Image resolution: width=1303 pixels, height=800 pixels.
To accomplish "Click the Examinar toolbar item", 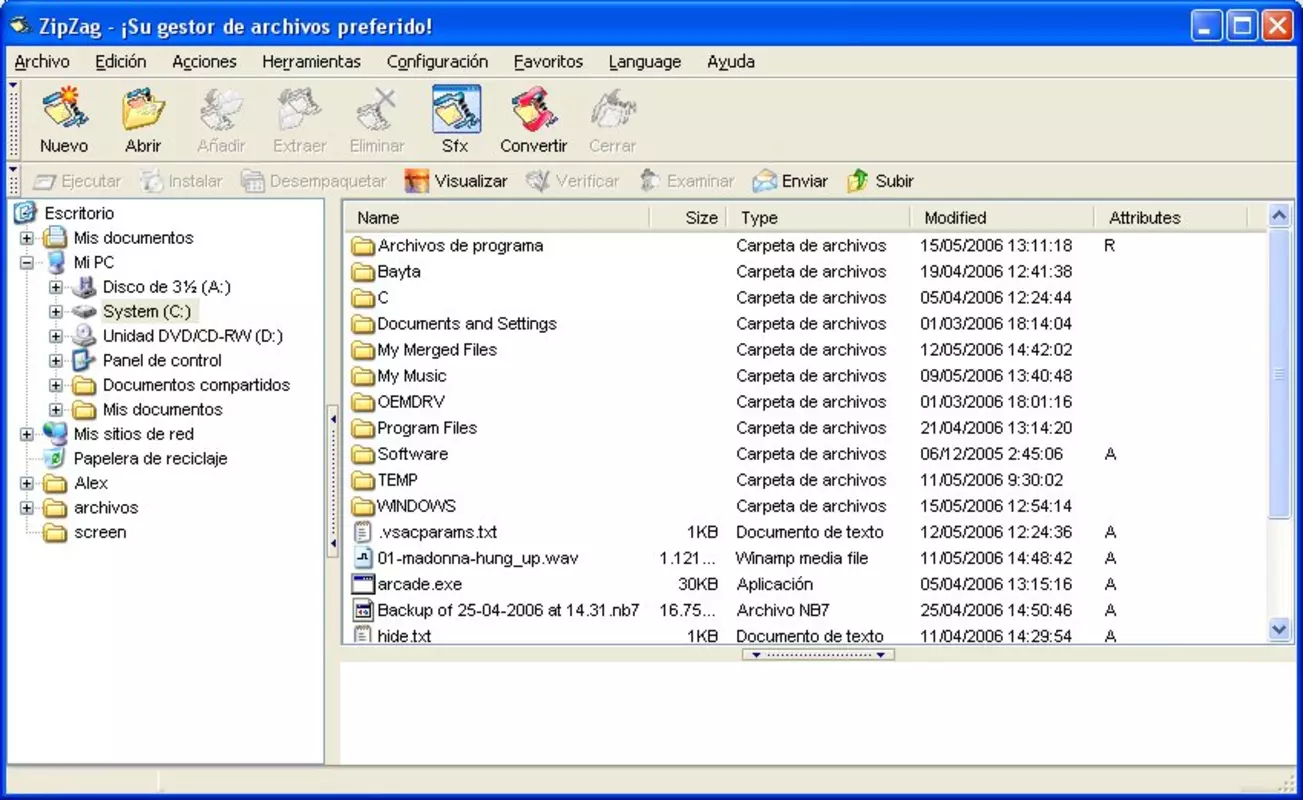I will pos(686,181).
